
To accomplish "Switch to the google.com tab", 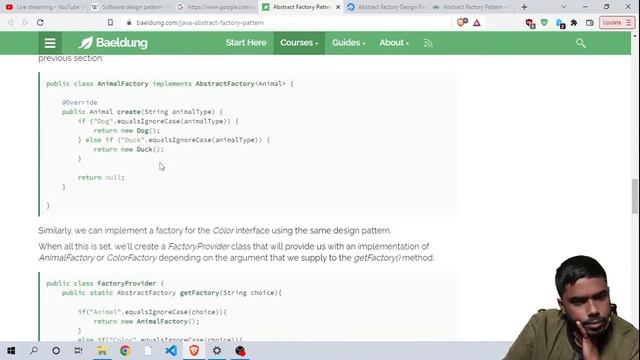I will (x=216, y=7).
